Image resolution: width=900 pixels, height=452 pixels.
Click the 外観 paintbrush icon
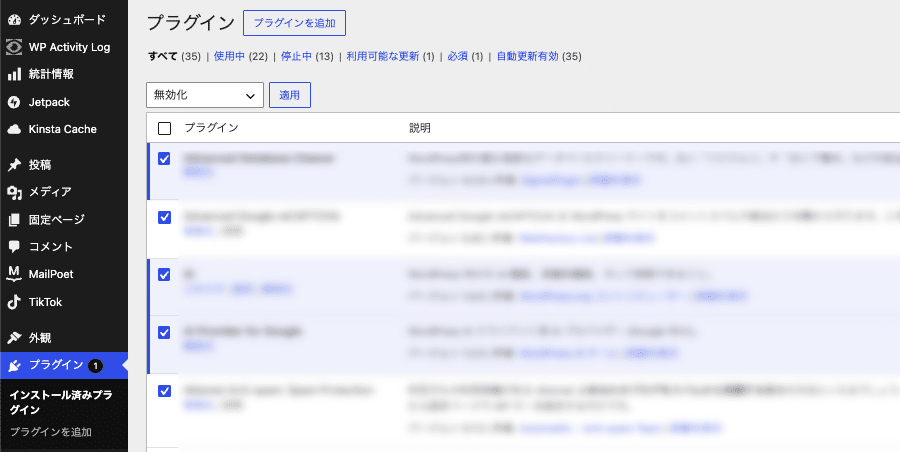(x=14, y=338)
